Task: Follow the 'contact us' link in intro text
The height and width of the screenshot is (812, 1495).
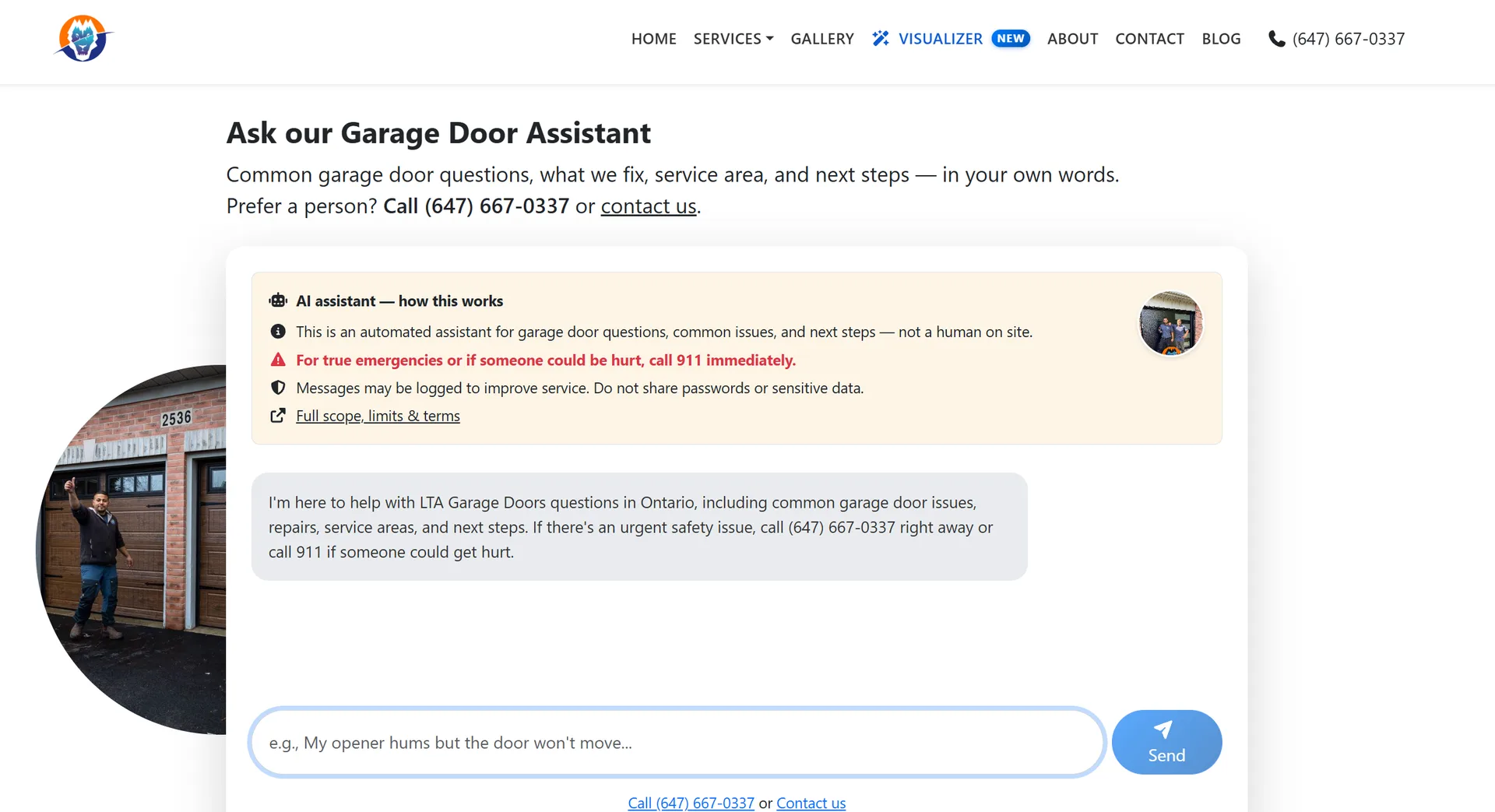Action: pyautogui.click(x=649, y=206)
